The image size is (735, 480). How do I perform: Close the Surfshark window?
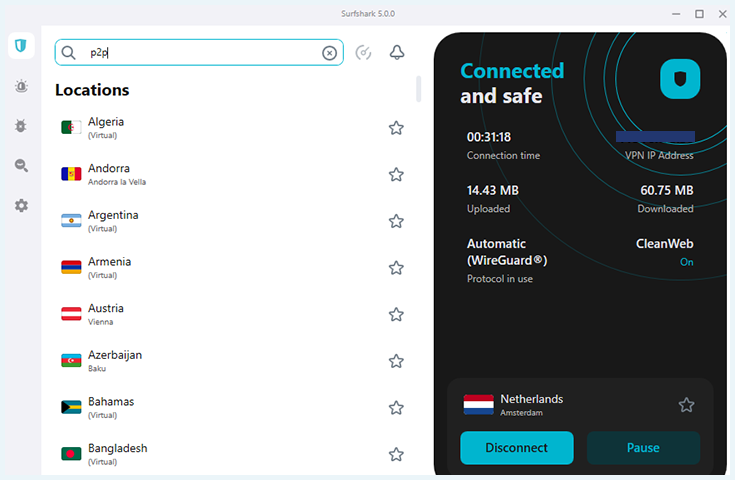coord(722,14)
